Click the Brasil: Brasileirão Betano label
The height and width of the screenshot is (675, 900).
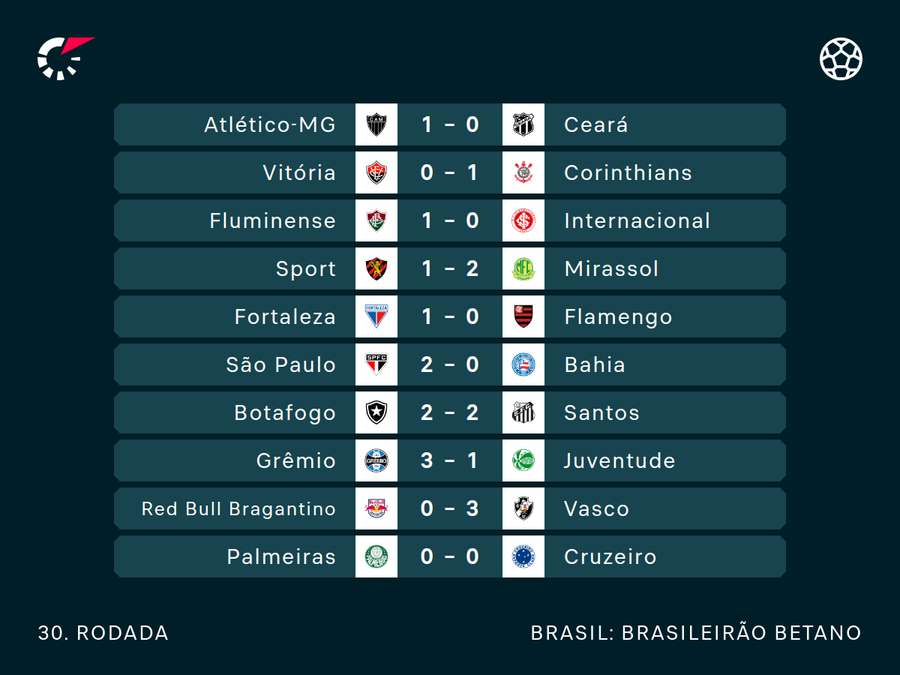tap(696, 633)
